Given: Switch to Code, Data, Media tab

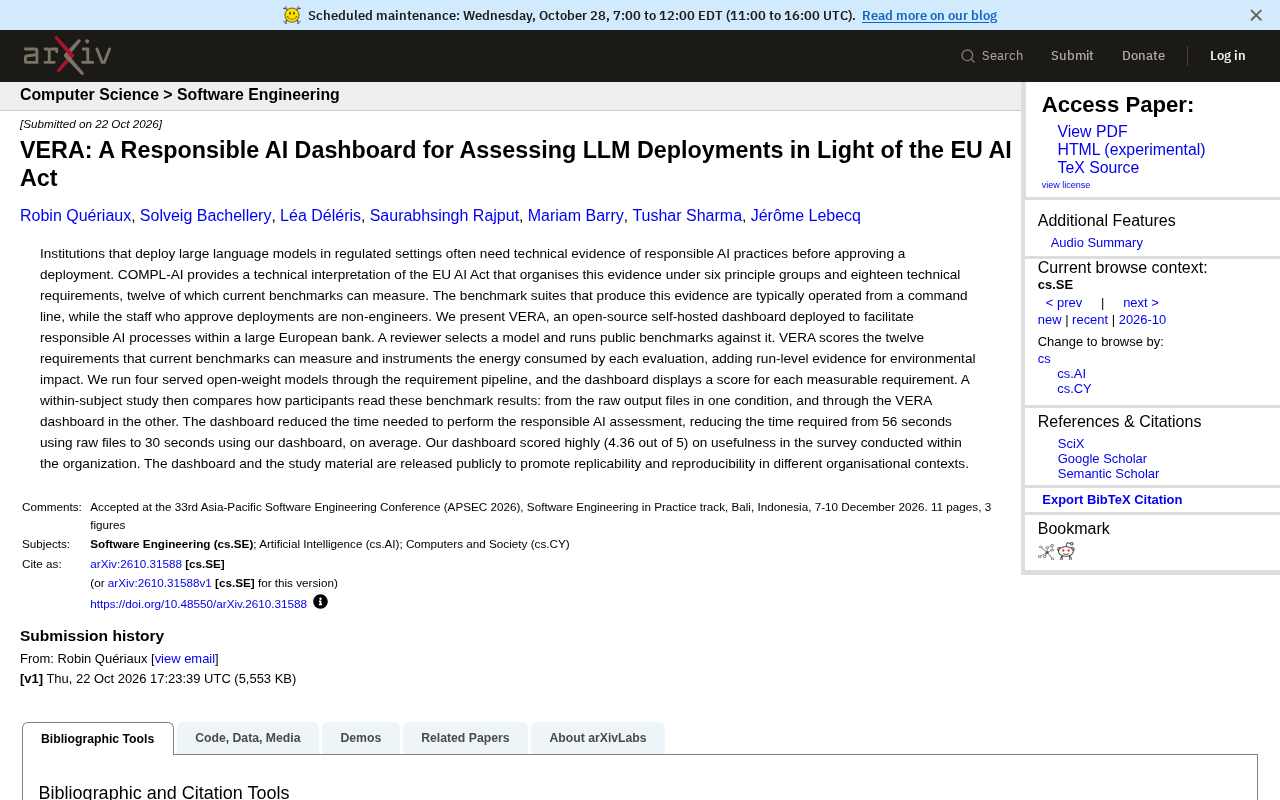Looking at the screenshot, I should coord(248,738).
